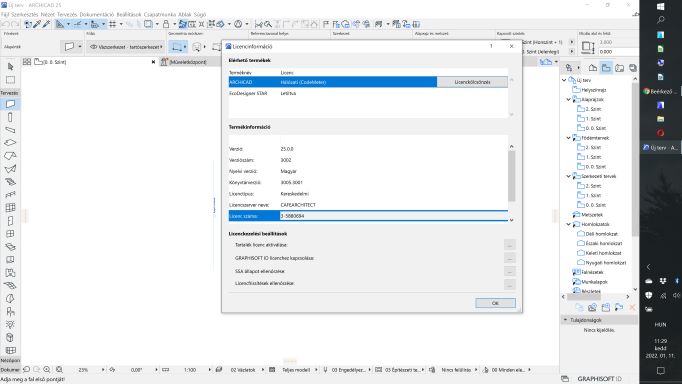682x384 pixels.
Task: Click the Undo arrow in the toolbar
Action: pos(5,24)
